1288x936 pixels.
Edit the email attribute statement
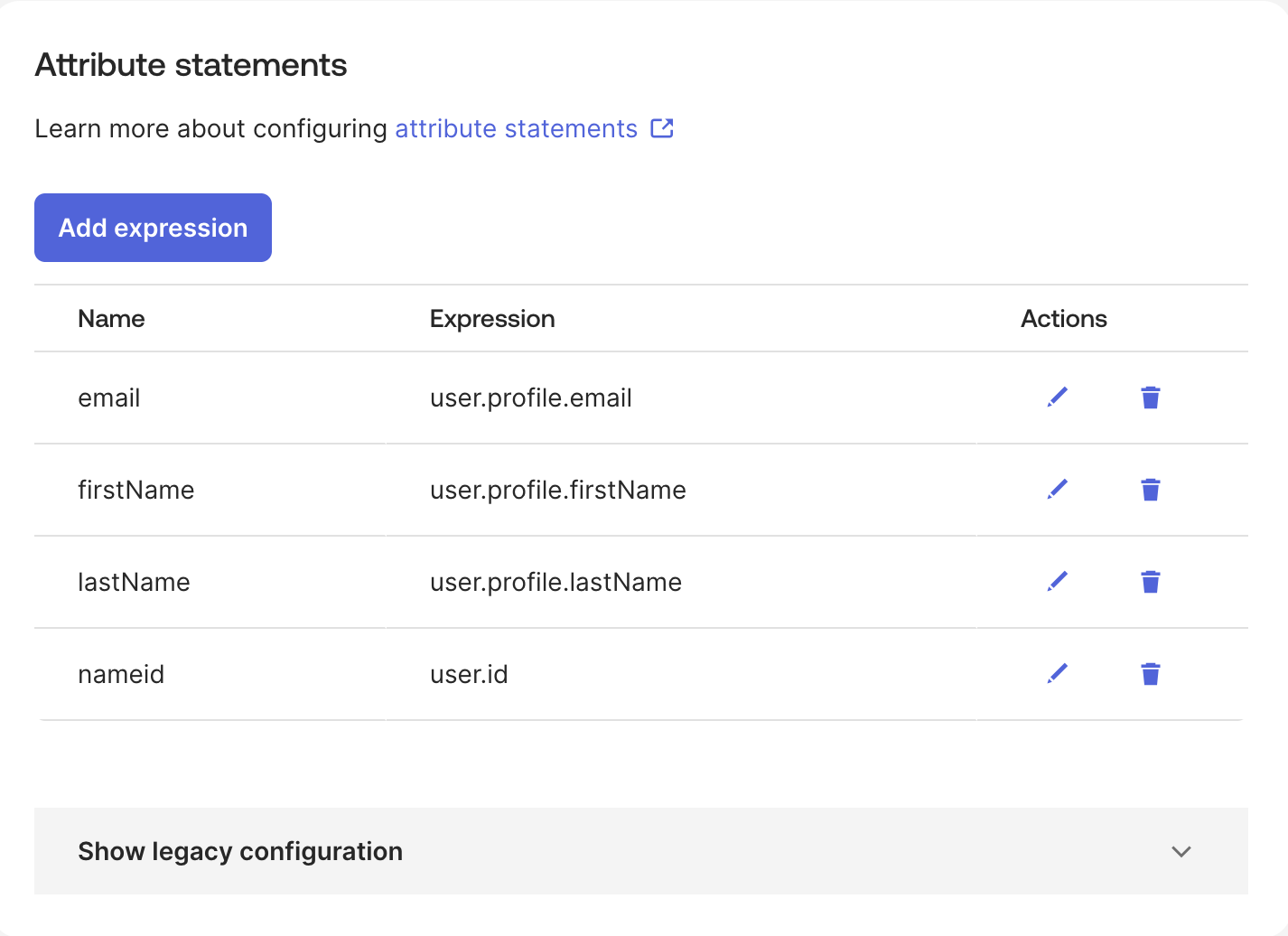click(1057, 398)
